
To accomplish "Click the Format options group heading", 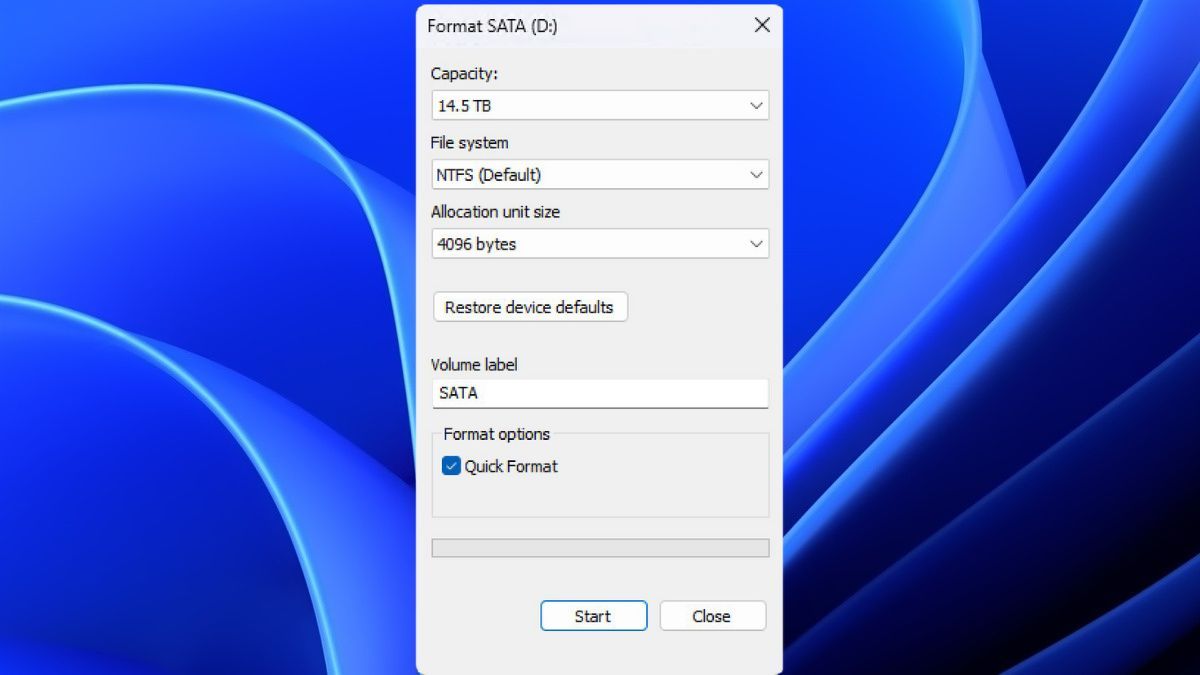I will point(496,434).
